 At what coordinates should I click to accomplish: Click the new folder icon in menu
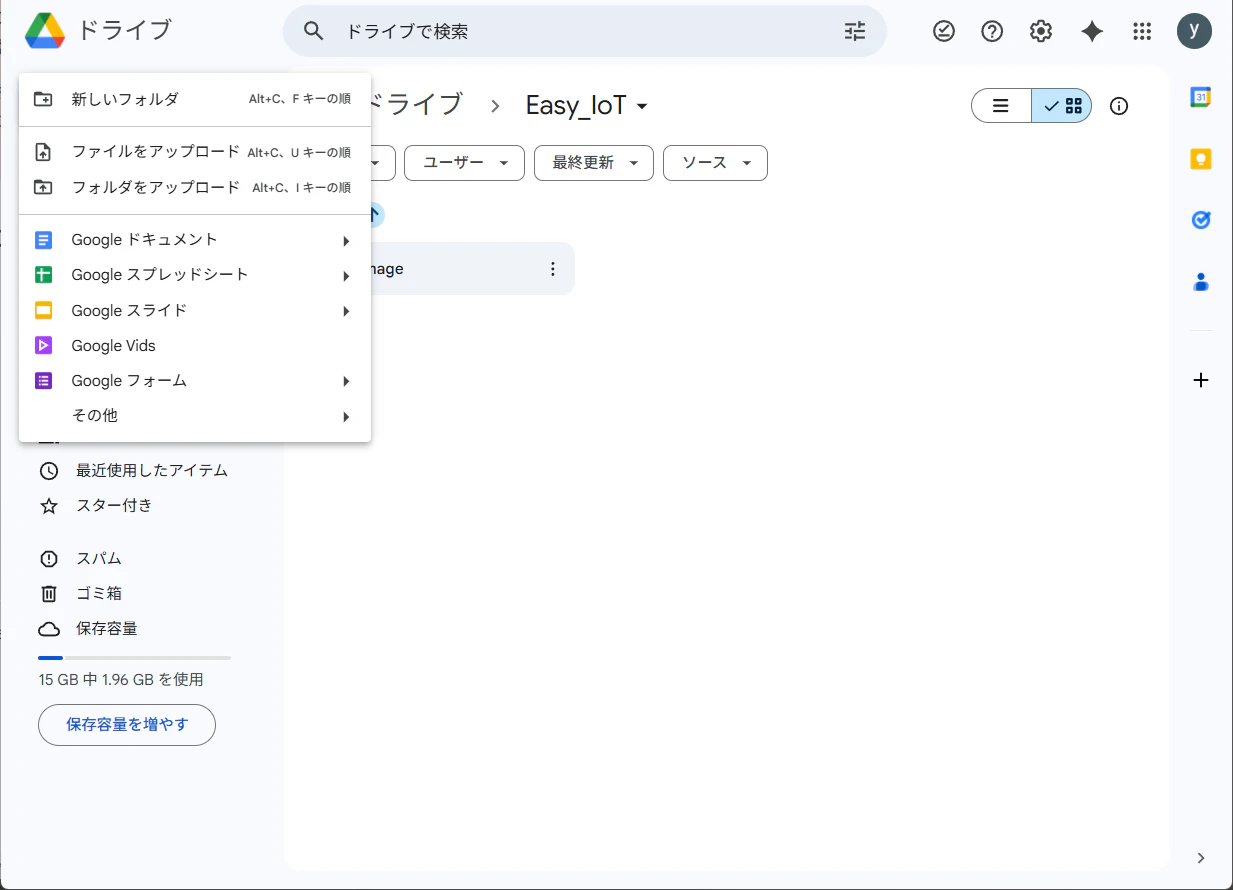pos(43,99)
